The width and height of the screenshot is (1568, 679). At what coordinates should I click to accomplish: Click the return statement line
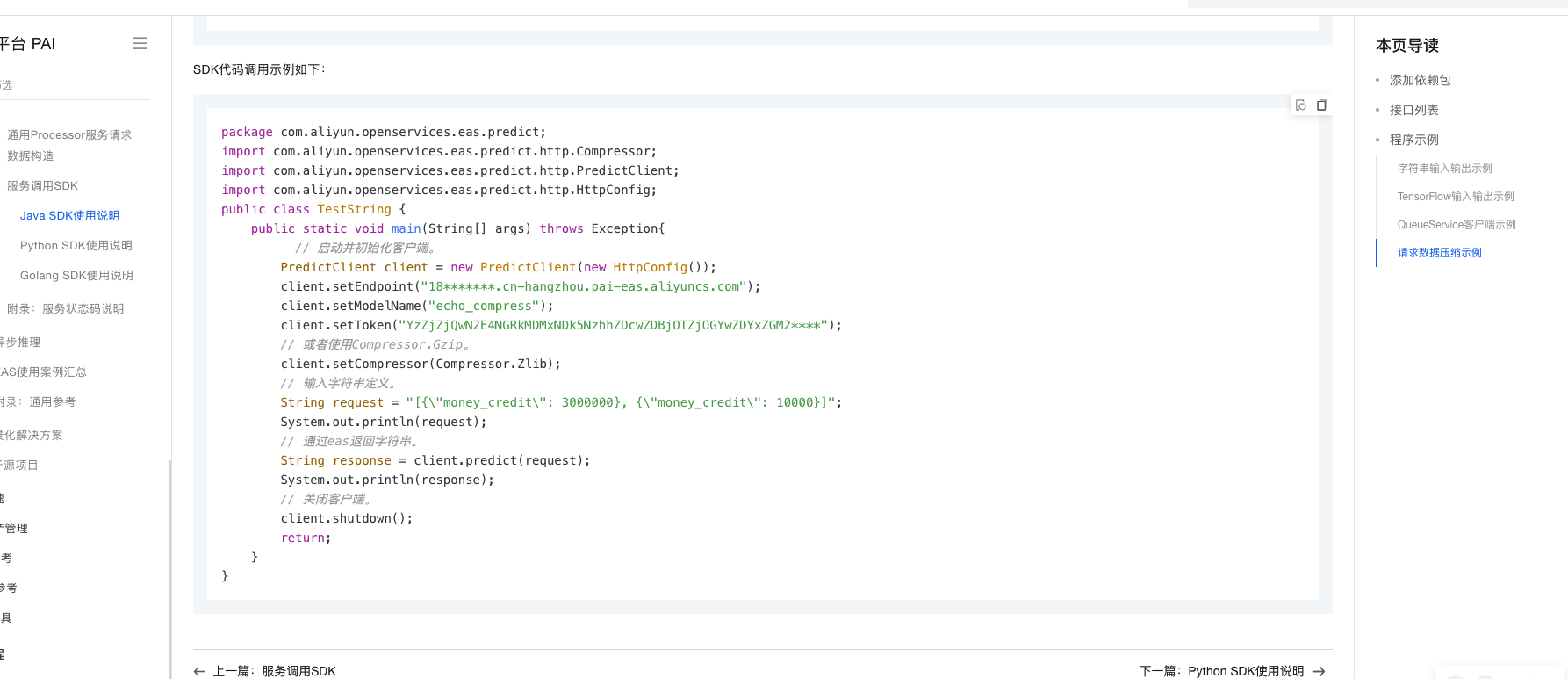coord(306,538)
